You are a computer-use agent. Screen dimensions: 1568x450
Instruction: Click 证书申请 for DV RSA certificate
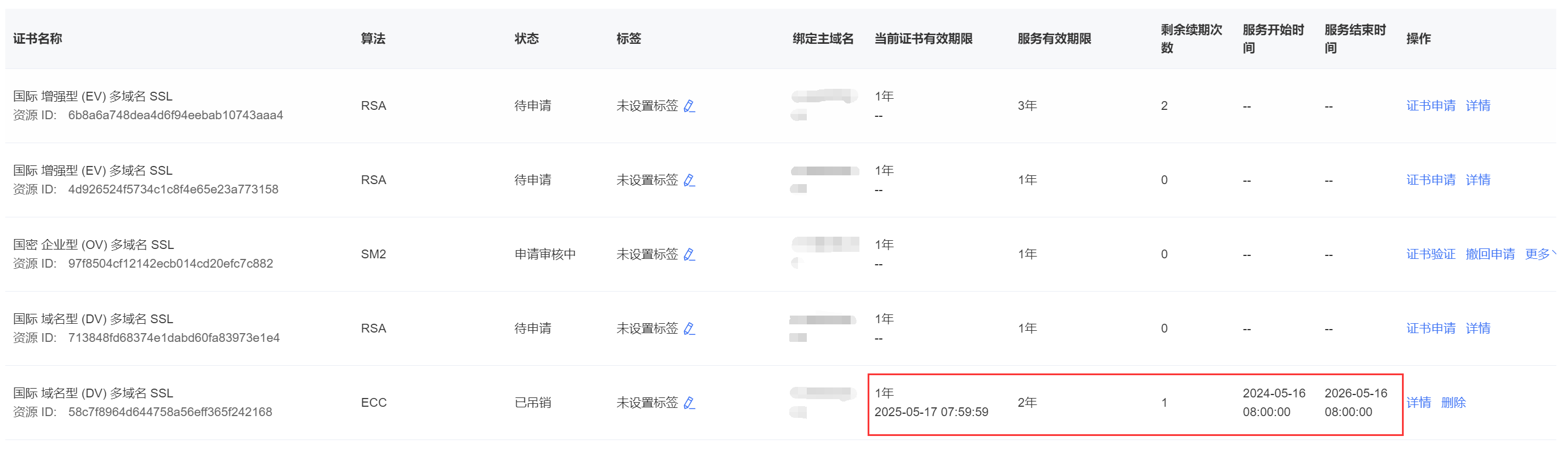coord(1431,328)
